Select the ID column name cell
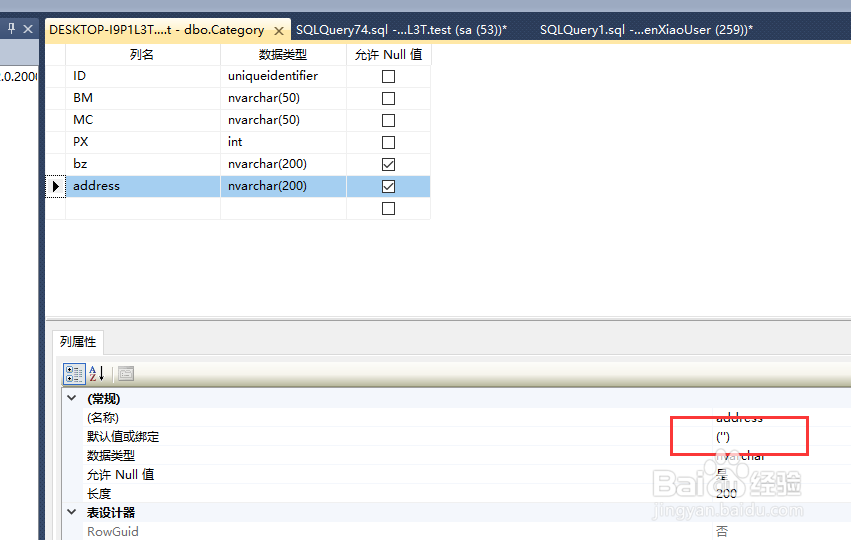This screenshot has width=851, height=540. pos(143,77)
